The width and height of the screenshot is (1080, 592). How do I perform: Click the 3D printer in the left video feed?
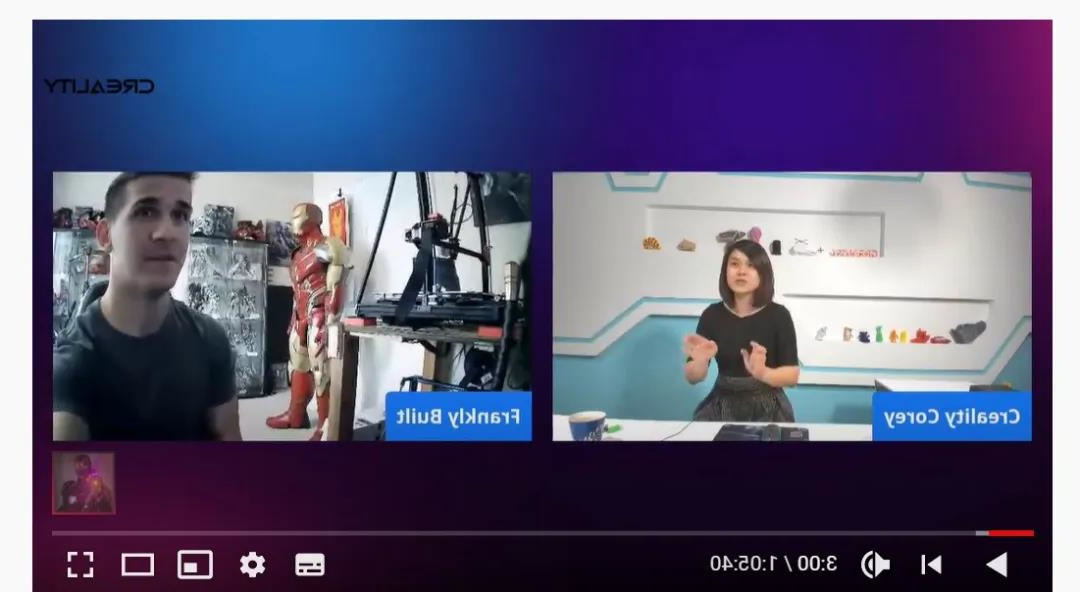pyautogui.click(x=430, y=290)
